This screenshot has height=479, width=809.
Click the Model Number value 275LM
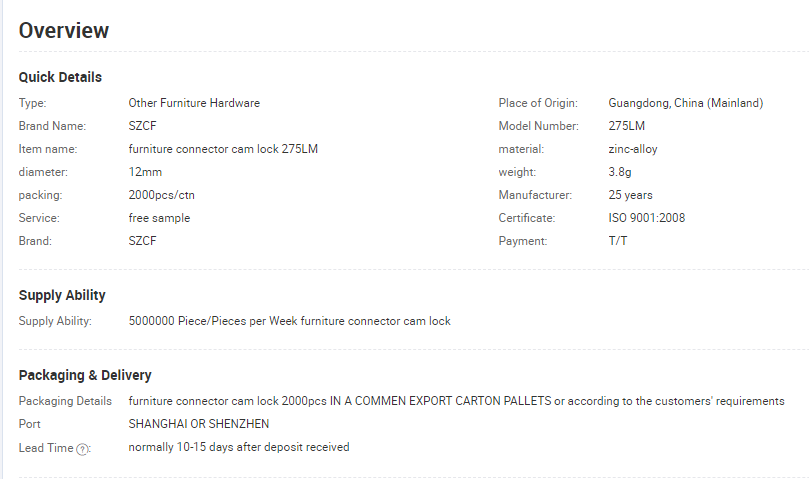pyautogui.click(x=626, y=126)
